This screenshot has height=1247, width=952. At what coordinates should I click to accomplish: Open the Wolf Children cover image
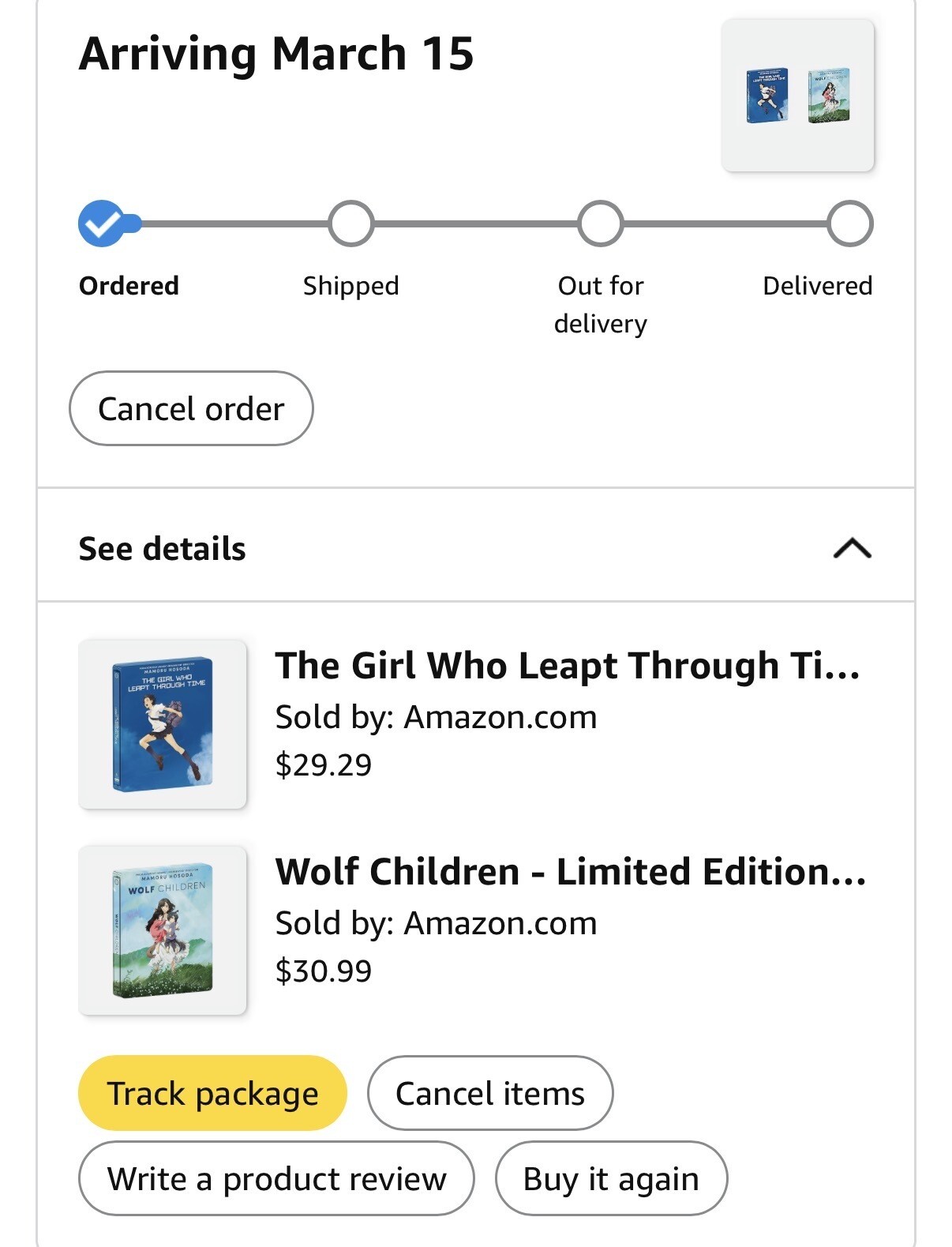(163, 930)
